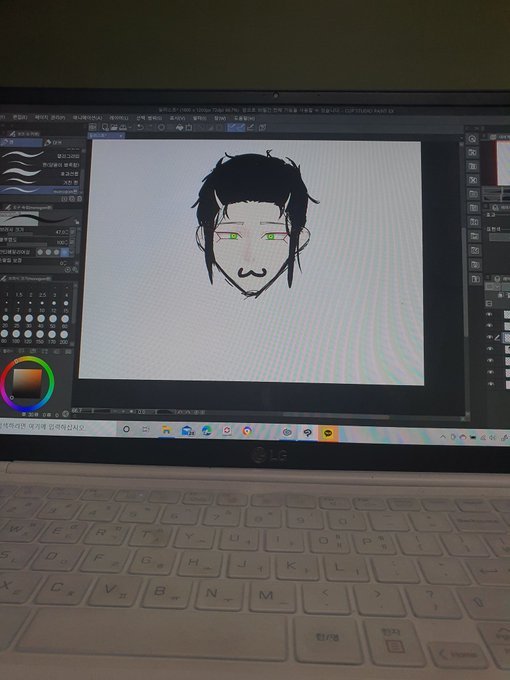Open the 필터(I) Filter menu

[x=199, y=118]
